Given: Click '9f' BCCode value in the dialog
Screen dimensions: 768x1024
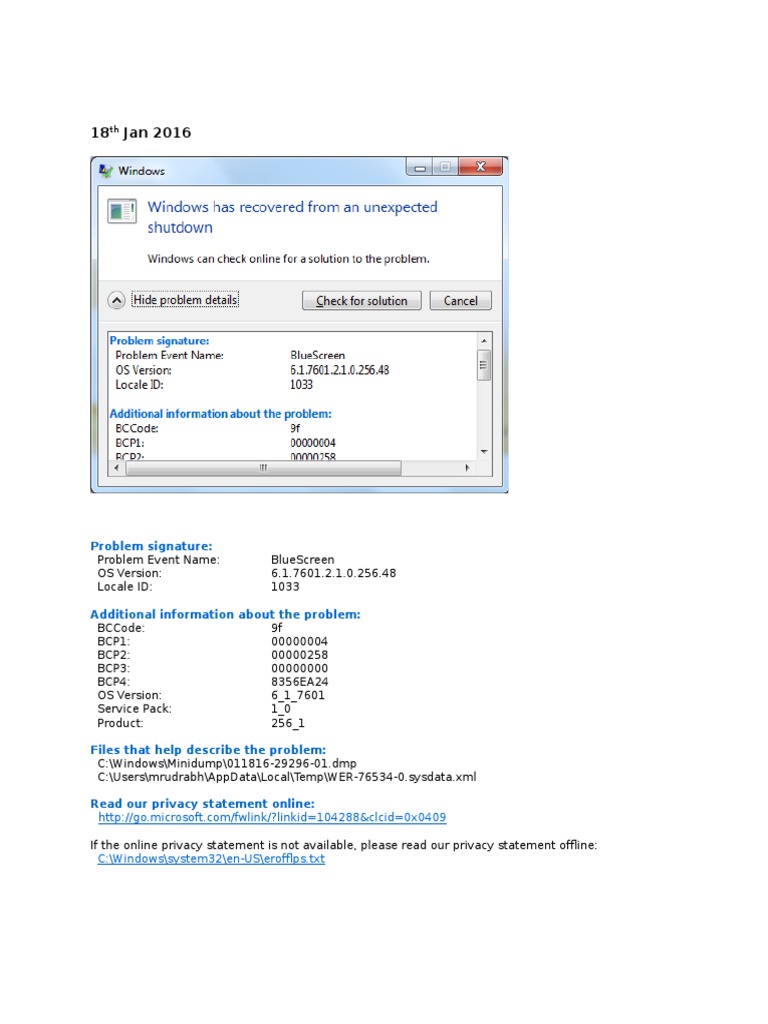Looking at the screenshot, I should pyautogui.click(x=295, y=428).
